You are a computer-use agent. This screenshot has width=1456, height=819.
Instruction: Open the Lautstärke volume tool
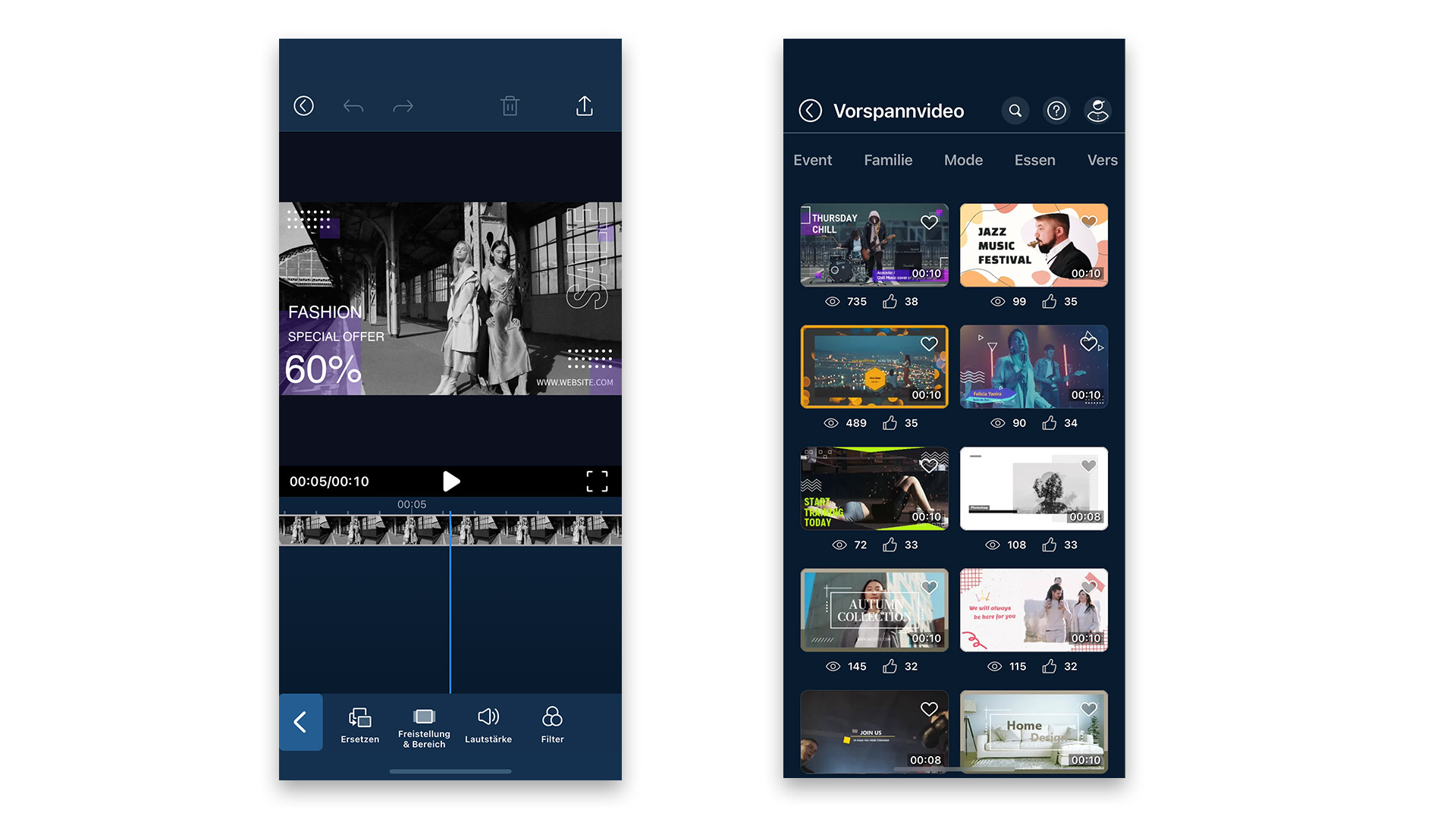488,725
